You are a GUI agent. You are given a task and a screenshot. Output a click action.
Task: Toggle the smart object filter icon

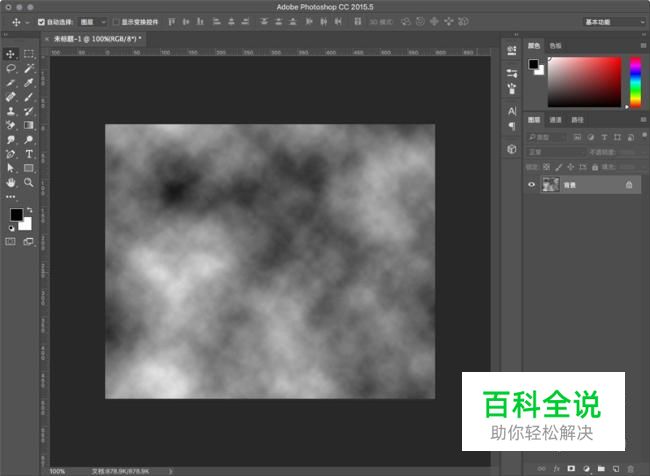(x=631, y=137)
